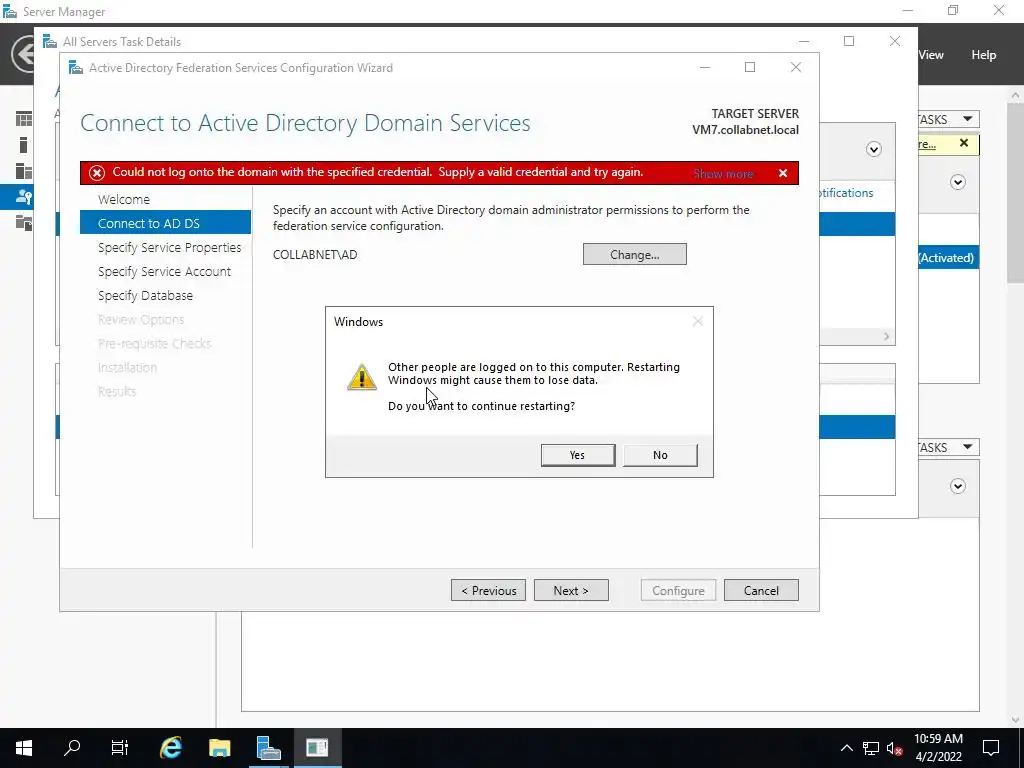Show hidden system tray icons
Viewport: 1024px width, 768px height.
[846, 748]
